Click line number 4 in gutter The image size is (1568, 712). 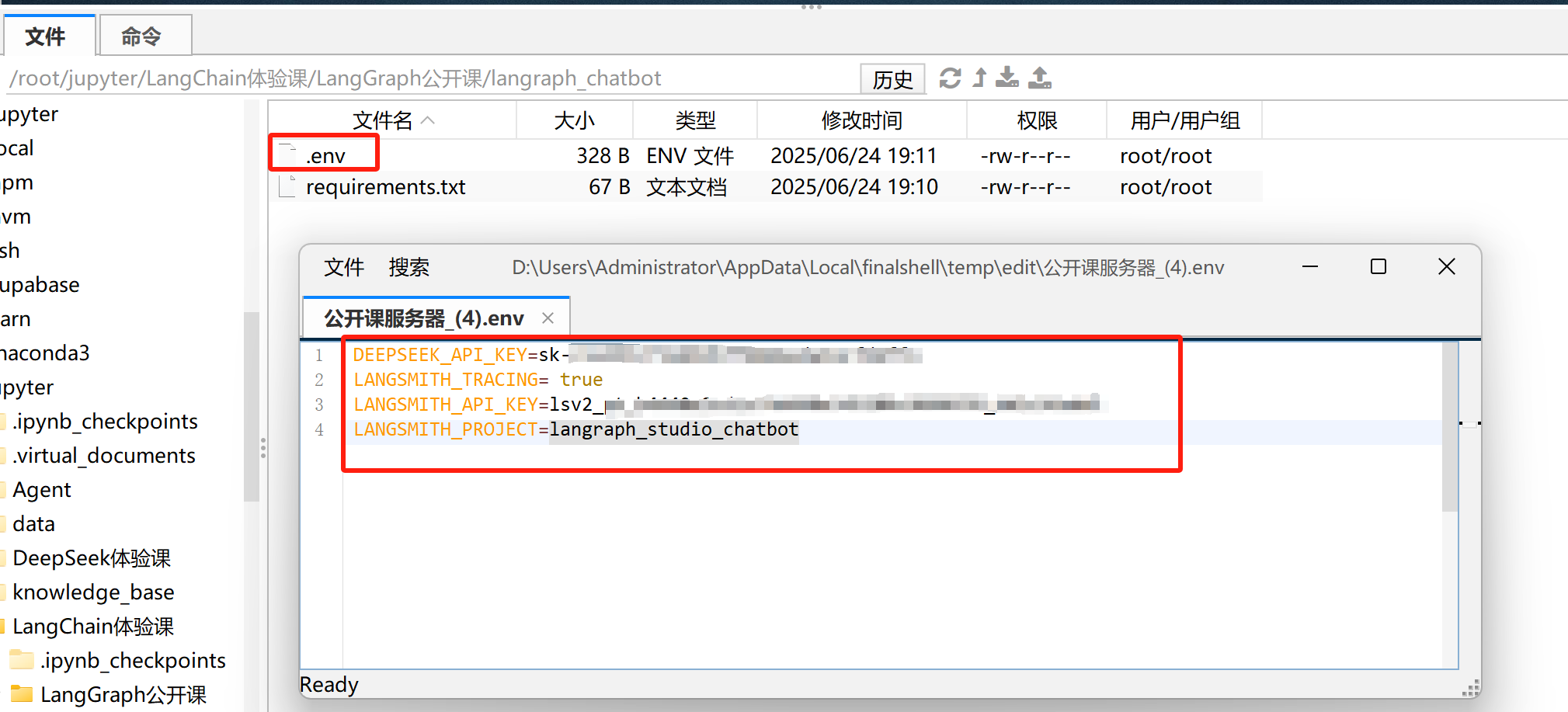point(319,430)
